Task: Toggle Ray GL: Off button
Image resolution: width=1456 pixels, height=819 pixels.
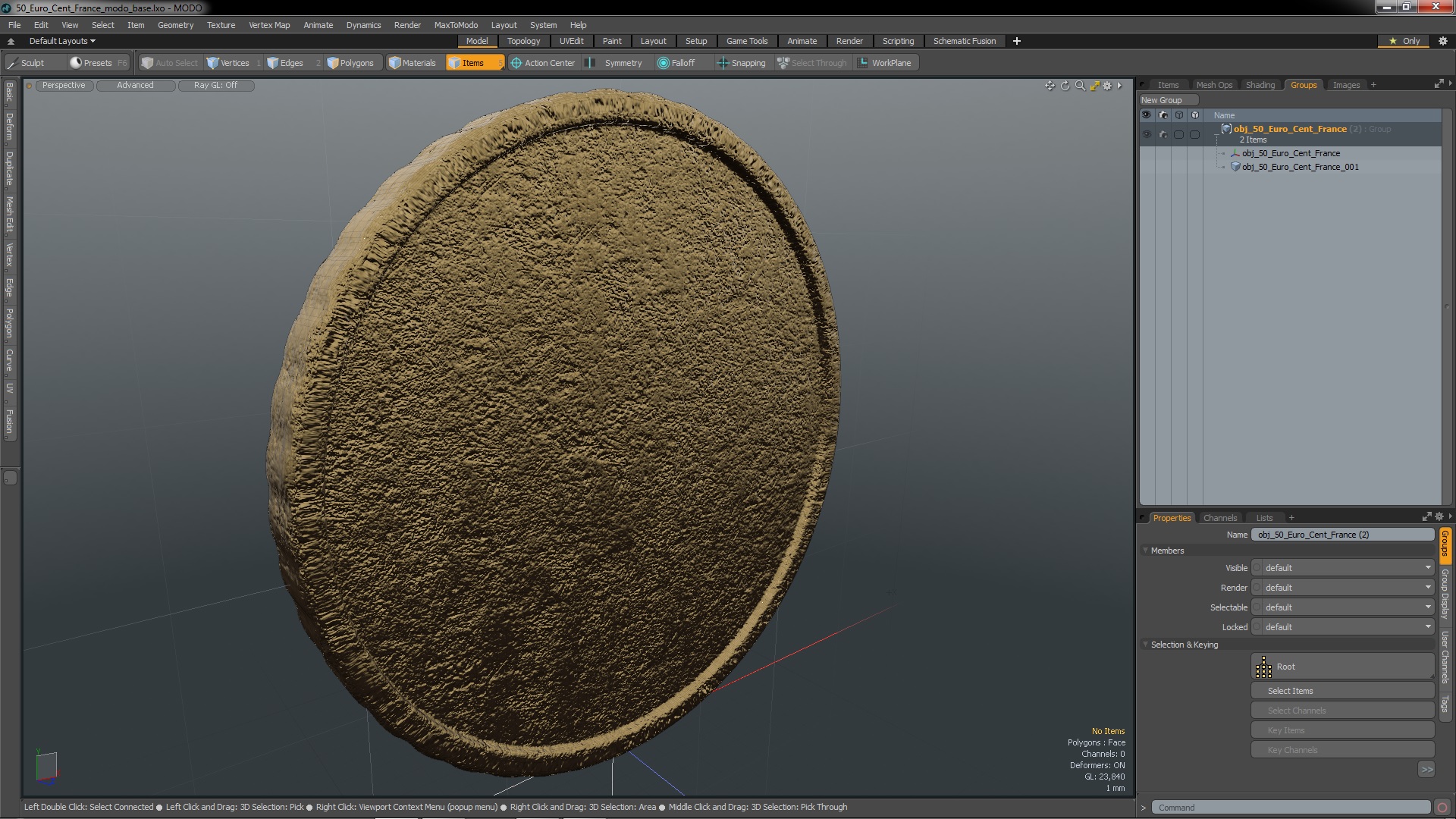Action: tap(215, 85)
